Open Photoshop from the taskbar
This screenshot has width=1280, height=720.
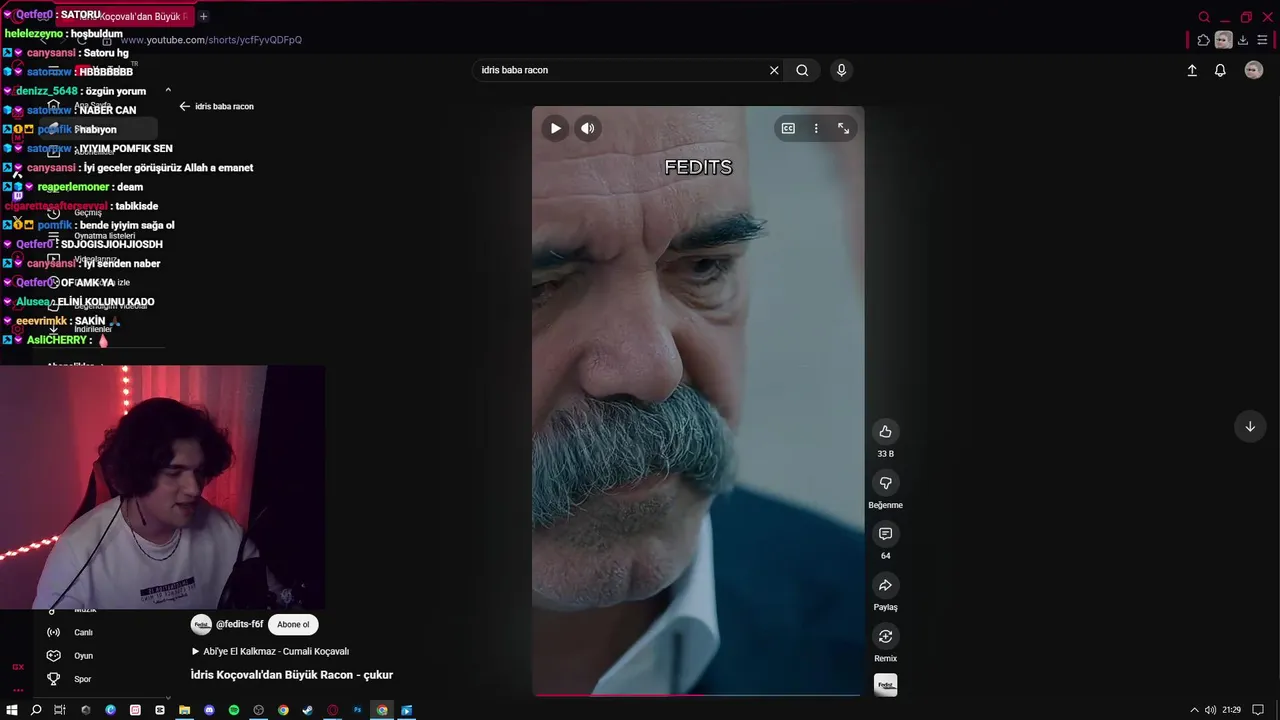[x=357, y=710]
